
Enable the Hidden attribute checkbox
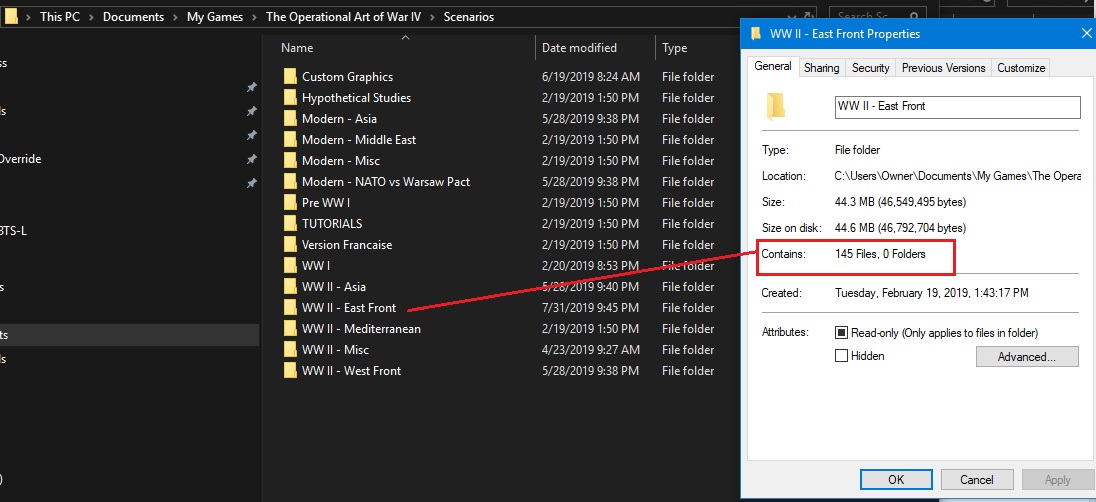click(x=842, y=356)
